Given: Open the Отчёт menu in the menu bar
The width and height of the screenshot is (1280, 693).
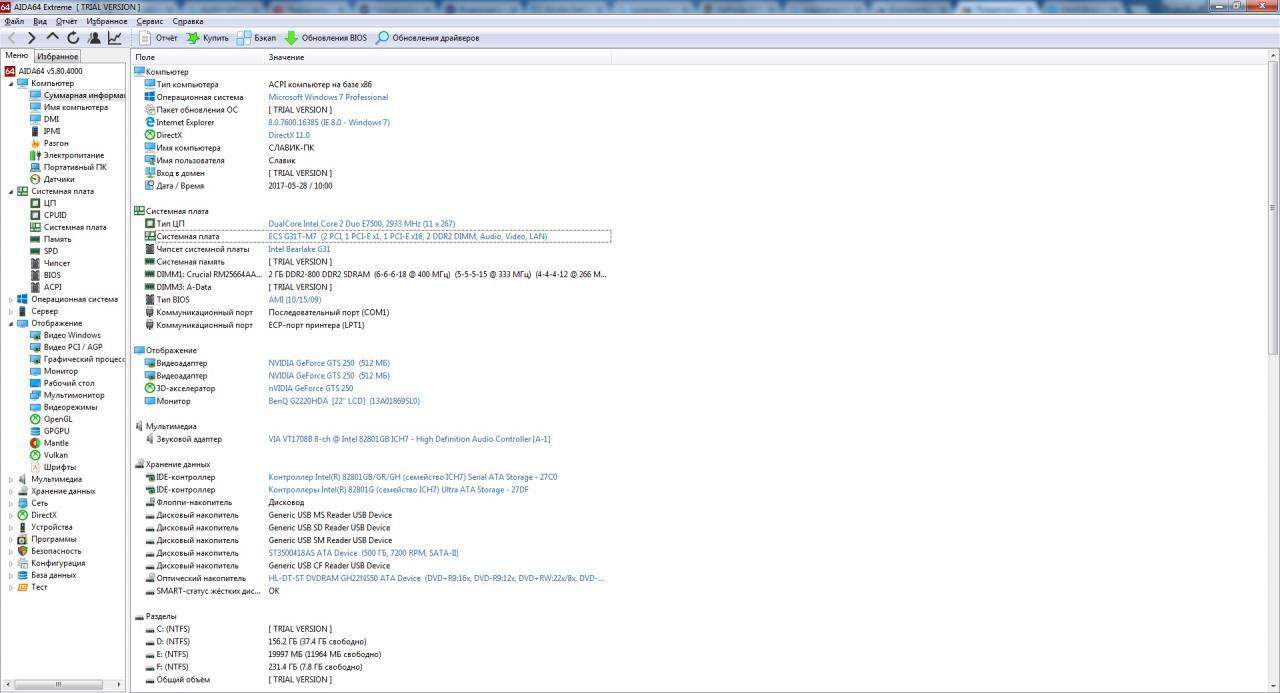Looking at the screenshot, I should (67, 21).
